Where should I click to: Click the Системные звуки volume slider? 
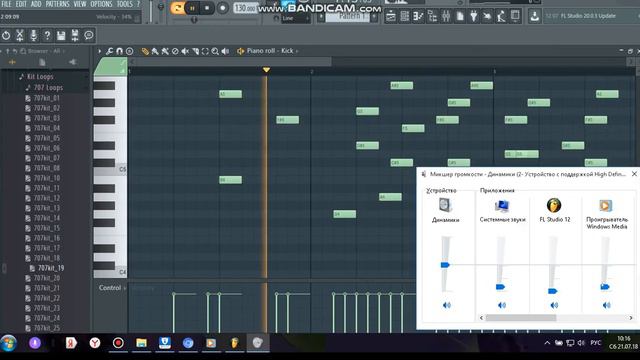point(500,287)
